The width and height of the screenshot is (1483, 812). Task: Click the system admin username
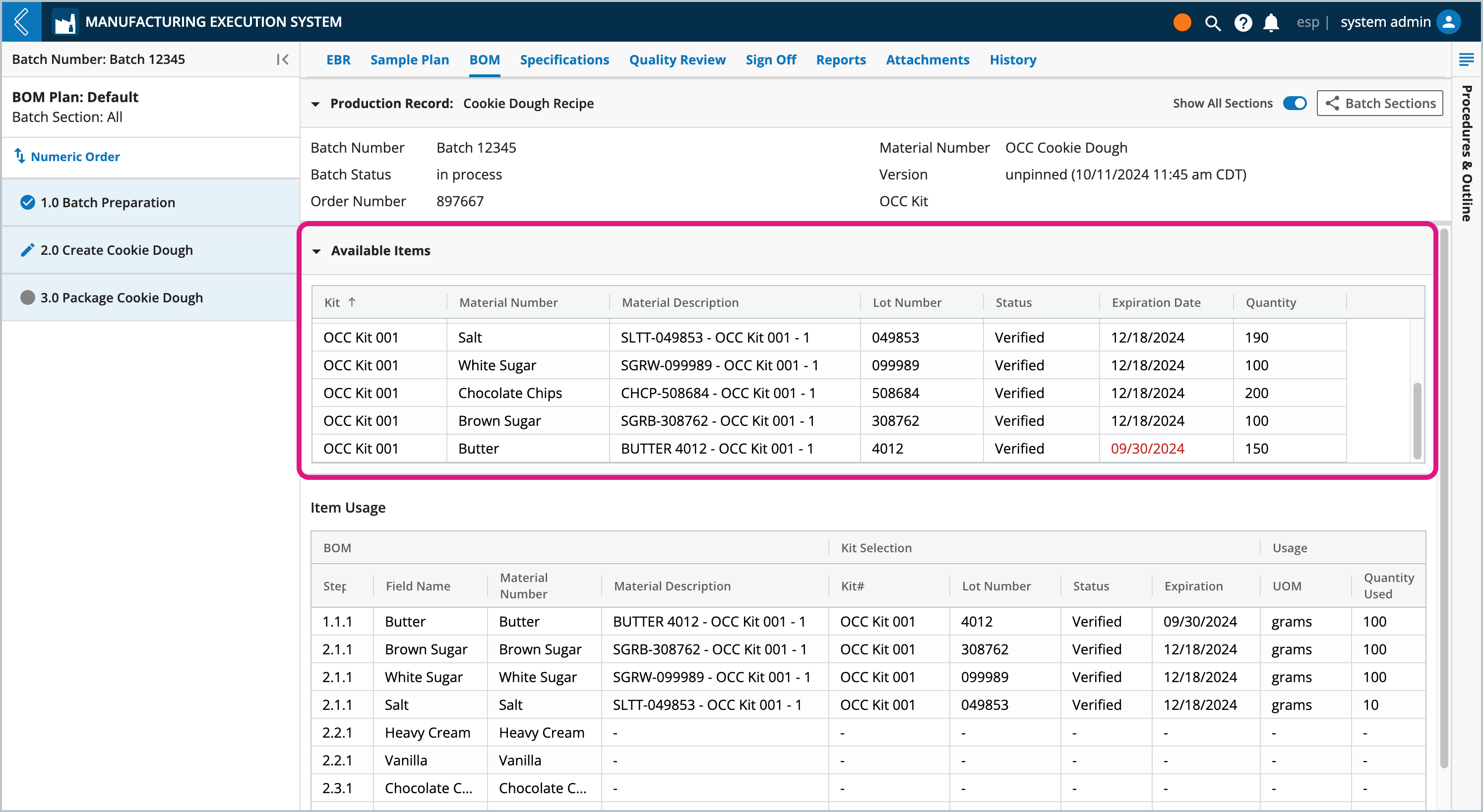coord(1385,22)
